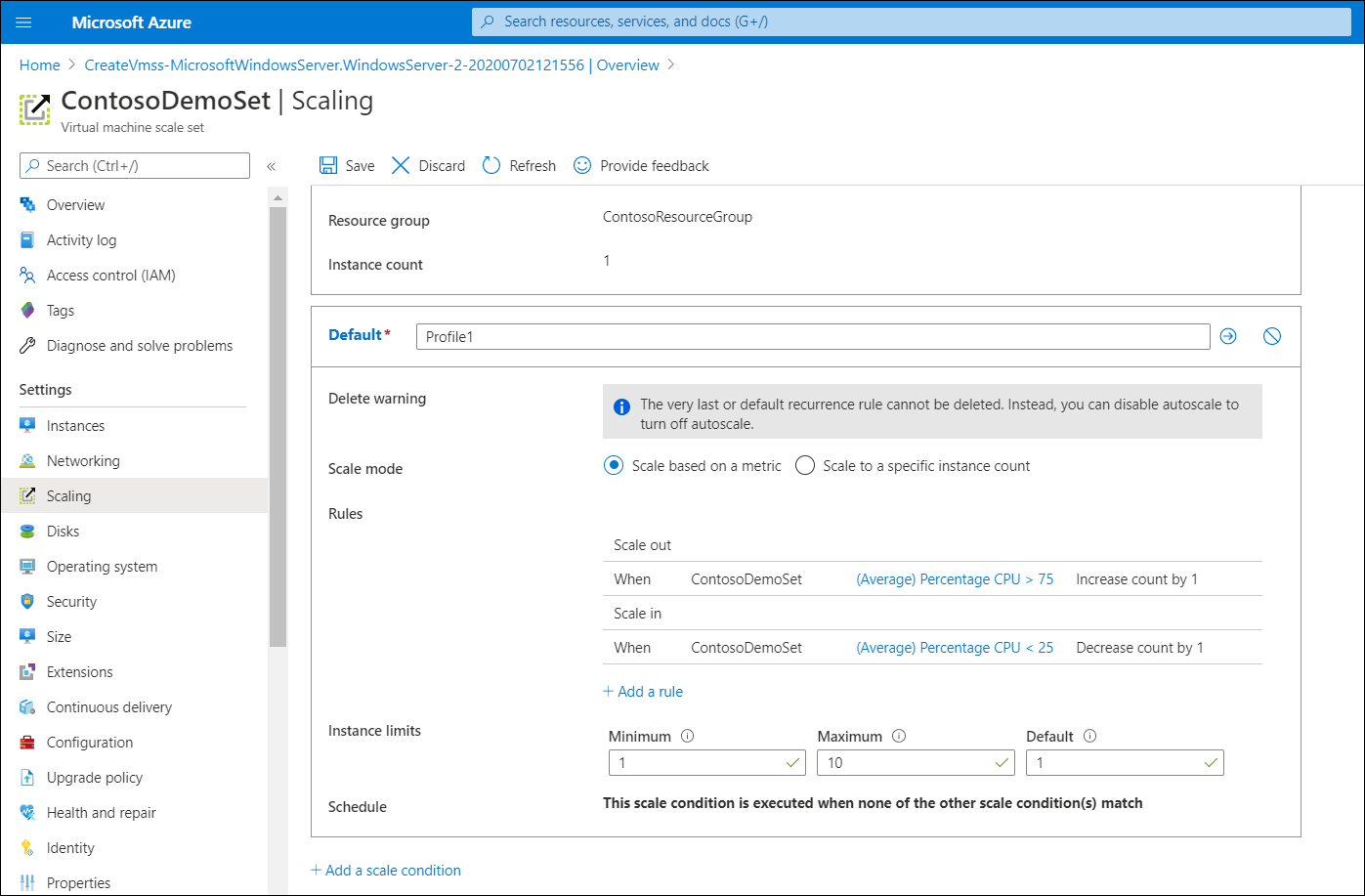This screenshot has height=896, width=1365.
Task: Click the arrow icon next to Profile1
Action: [x=1229, y=336]
